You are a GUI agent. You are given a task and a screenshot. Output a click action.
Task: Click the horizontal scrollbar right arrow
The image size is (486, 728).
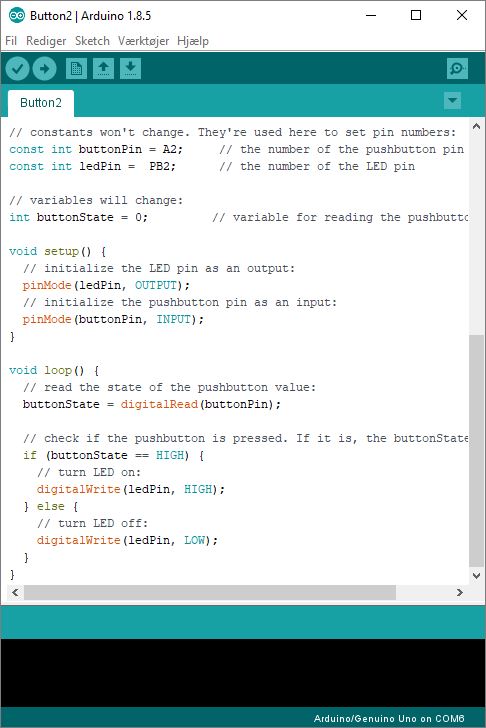pos(460,592)
